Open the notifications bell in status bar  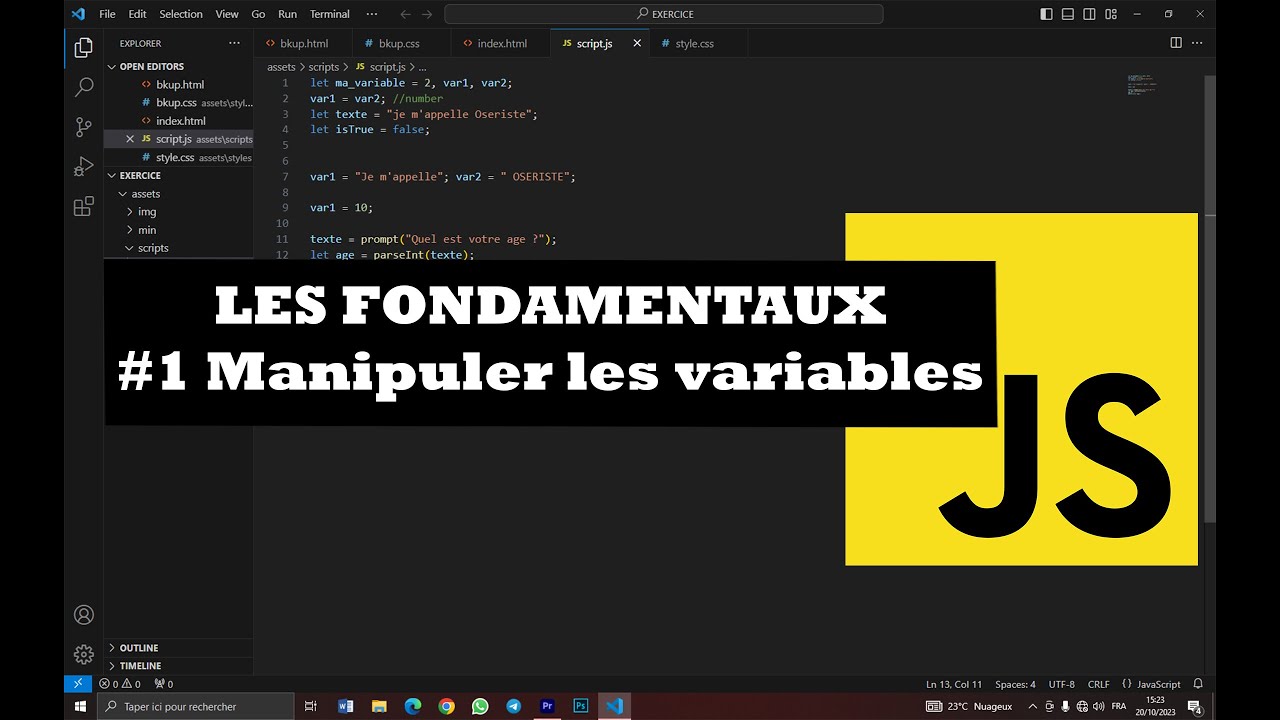click(x=1198, y=684)
